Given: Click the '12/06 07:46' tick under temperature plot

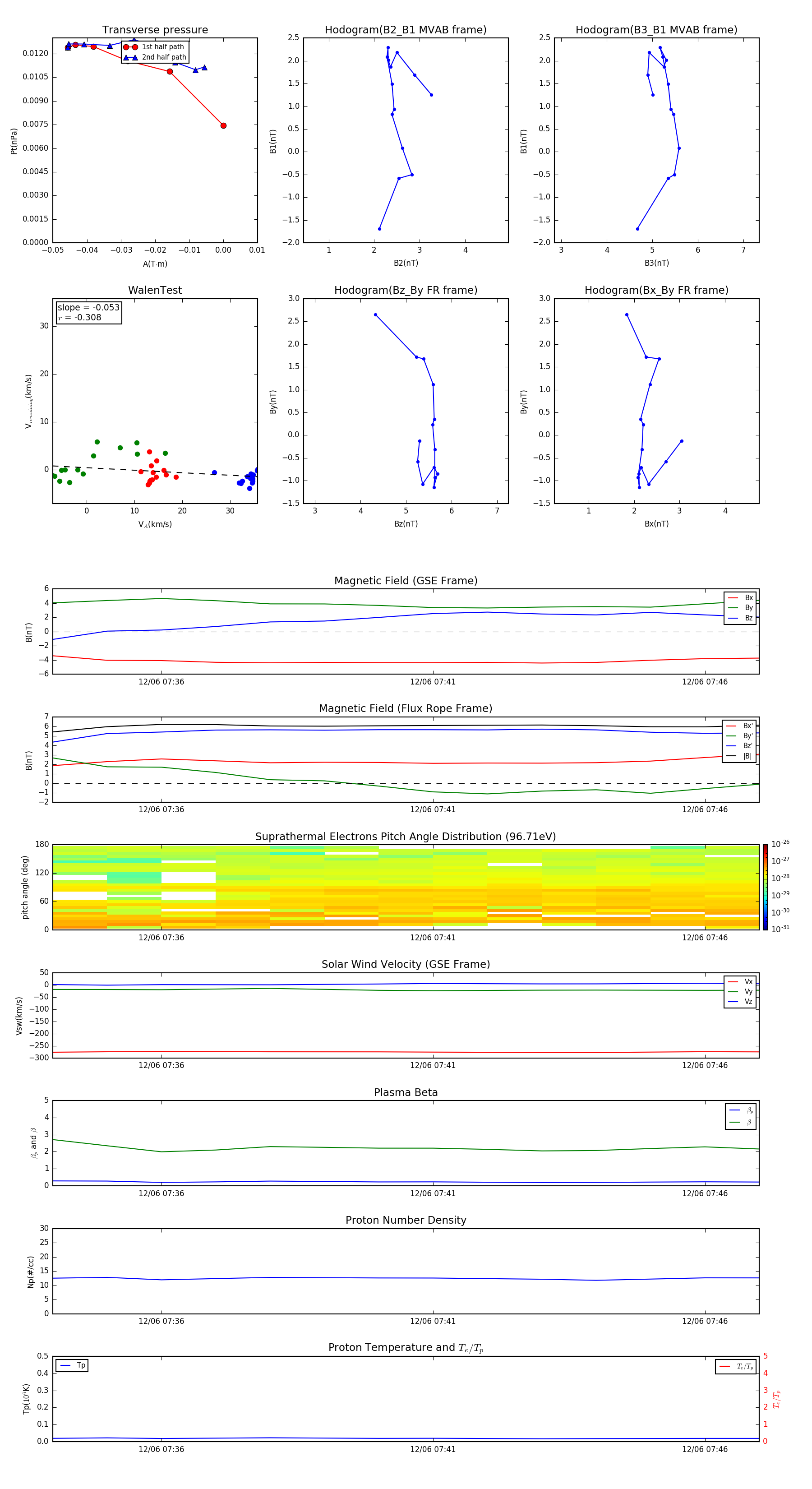Looking at the screenshot, I should pos(705,1450).
